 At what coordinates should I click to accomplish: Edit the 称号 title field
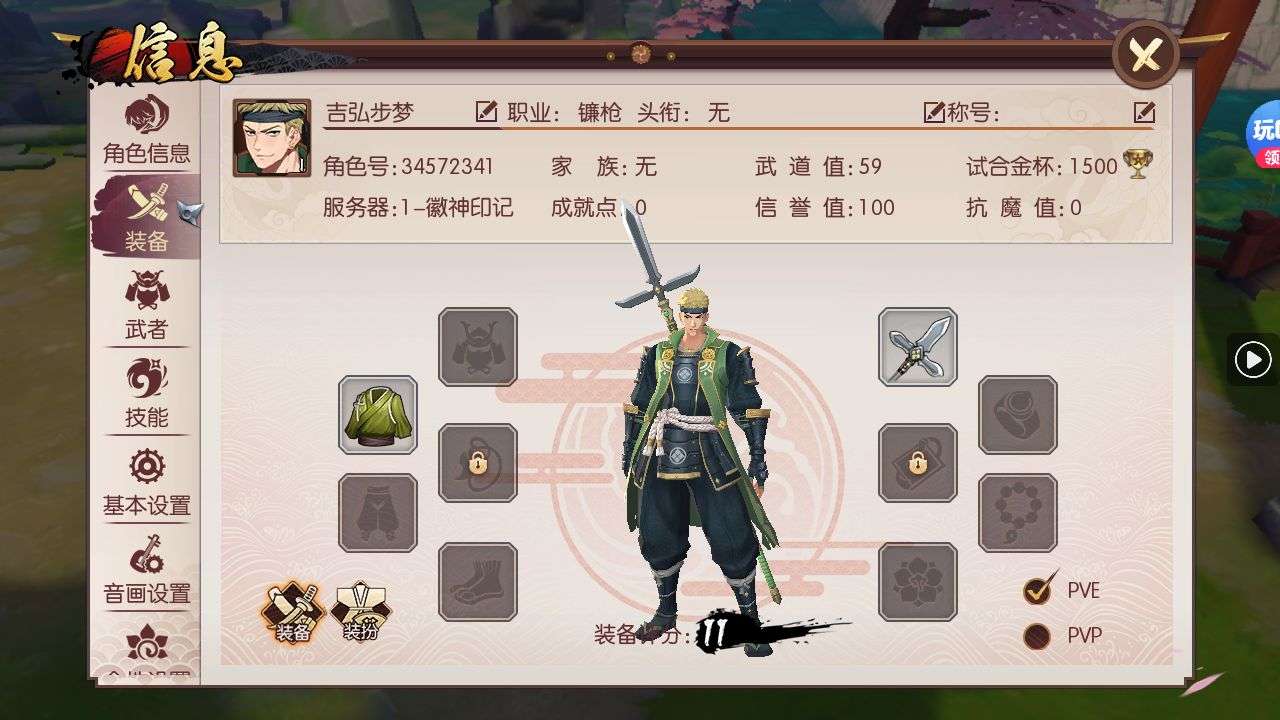click(x=1145, y=112)
